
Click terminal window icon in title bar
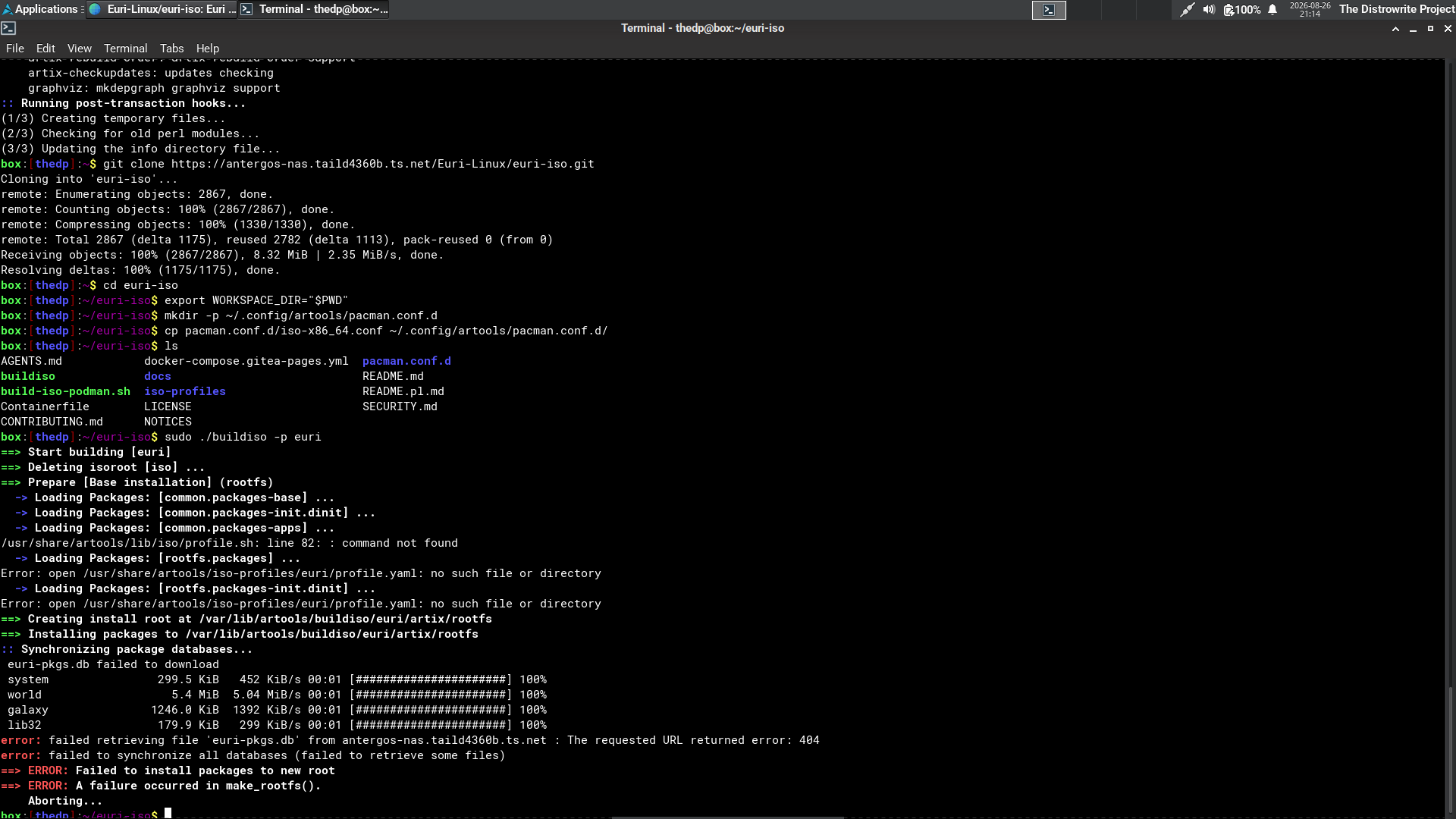8,28
